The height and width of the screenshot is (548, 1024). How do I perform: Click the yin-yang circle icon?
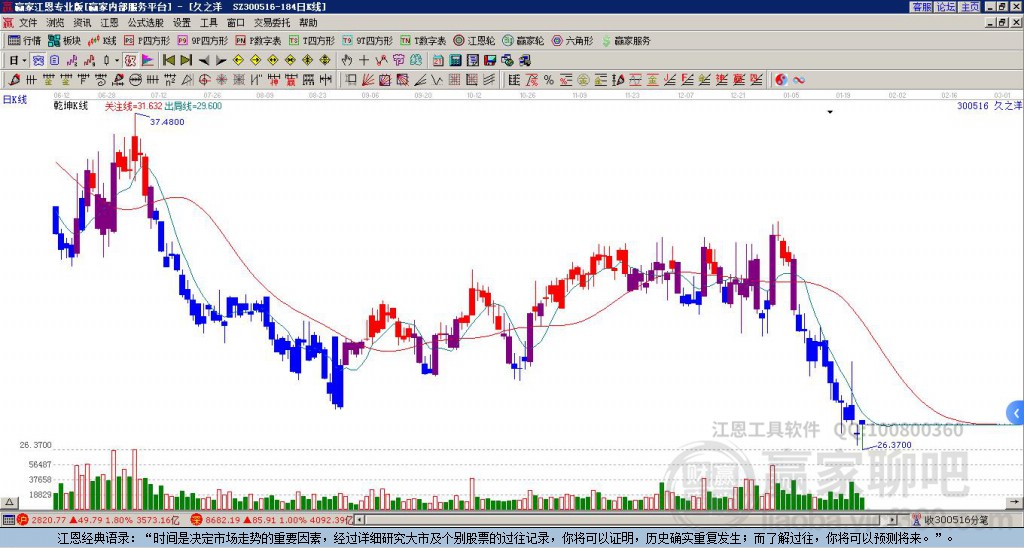pyautogui.click(x=781, y=80)
